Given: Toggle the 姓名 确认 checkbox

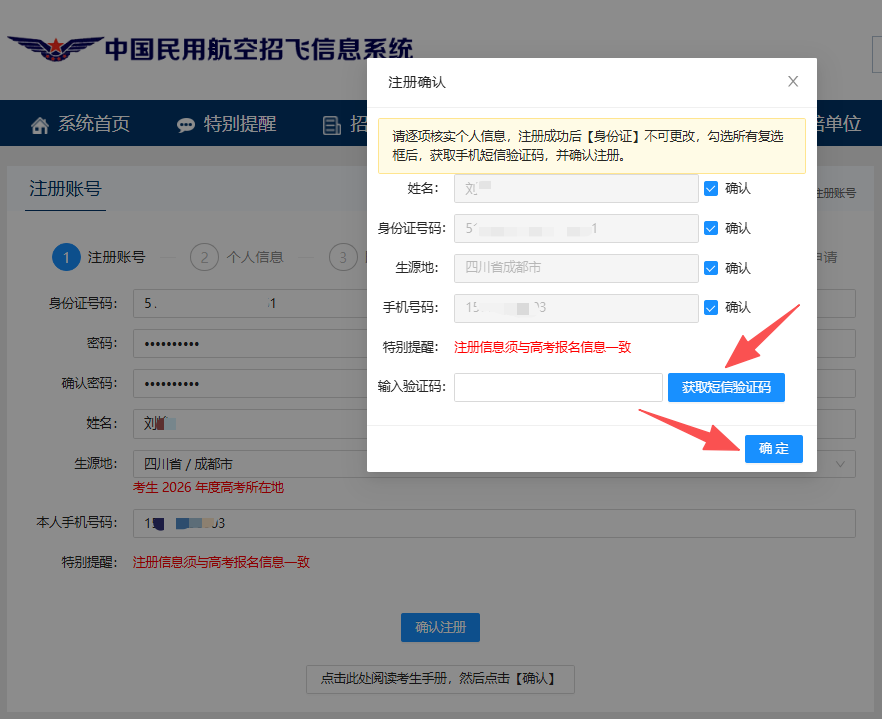Looking at the screenshot, I should click(x=711, y=188).
